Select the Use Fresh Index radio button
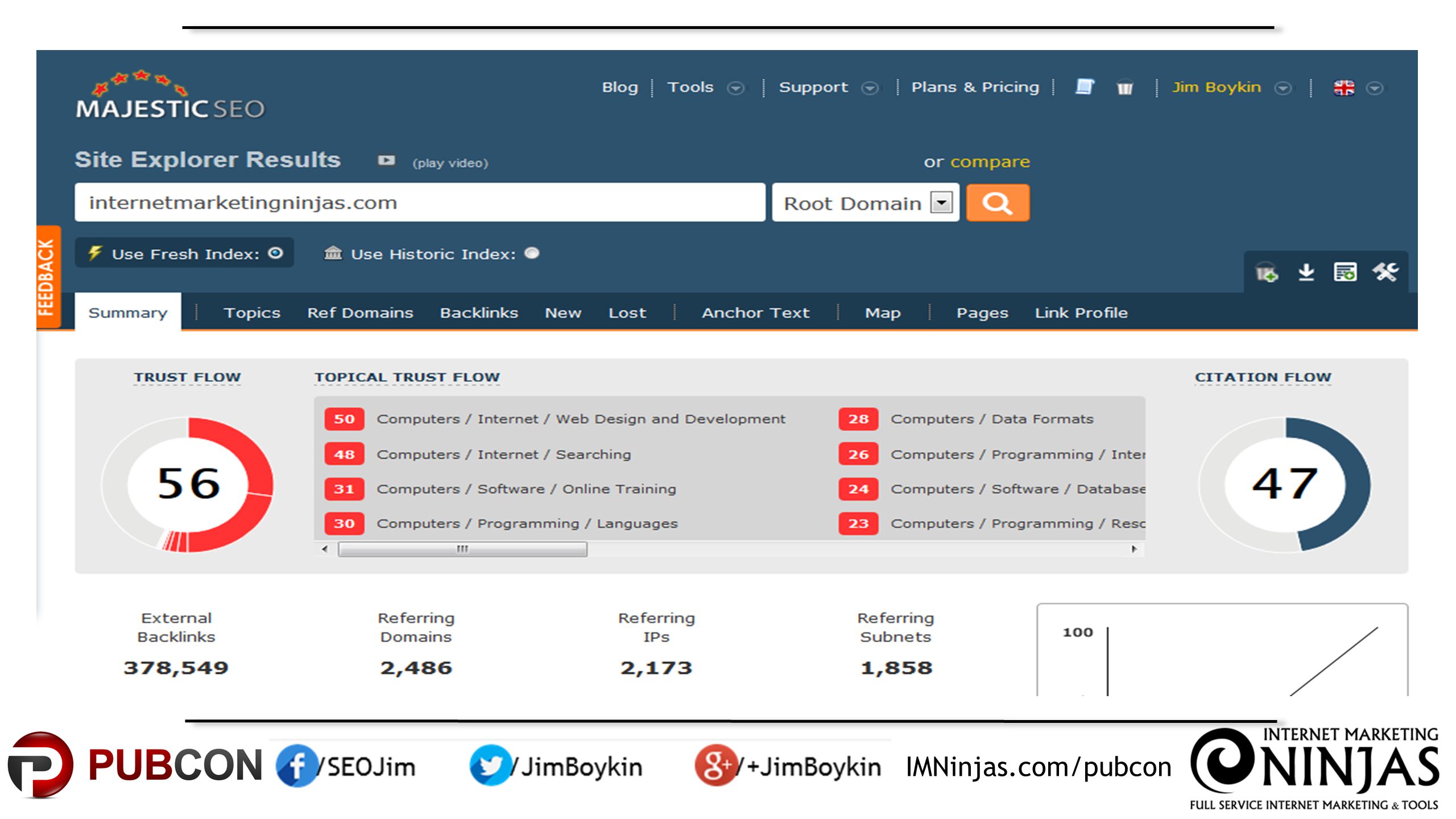 click(275, 253)
